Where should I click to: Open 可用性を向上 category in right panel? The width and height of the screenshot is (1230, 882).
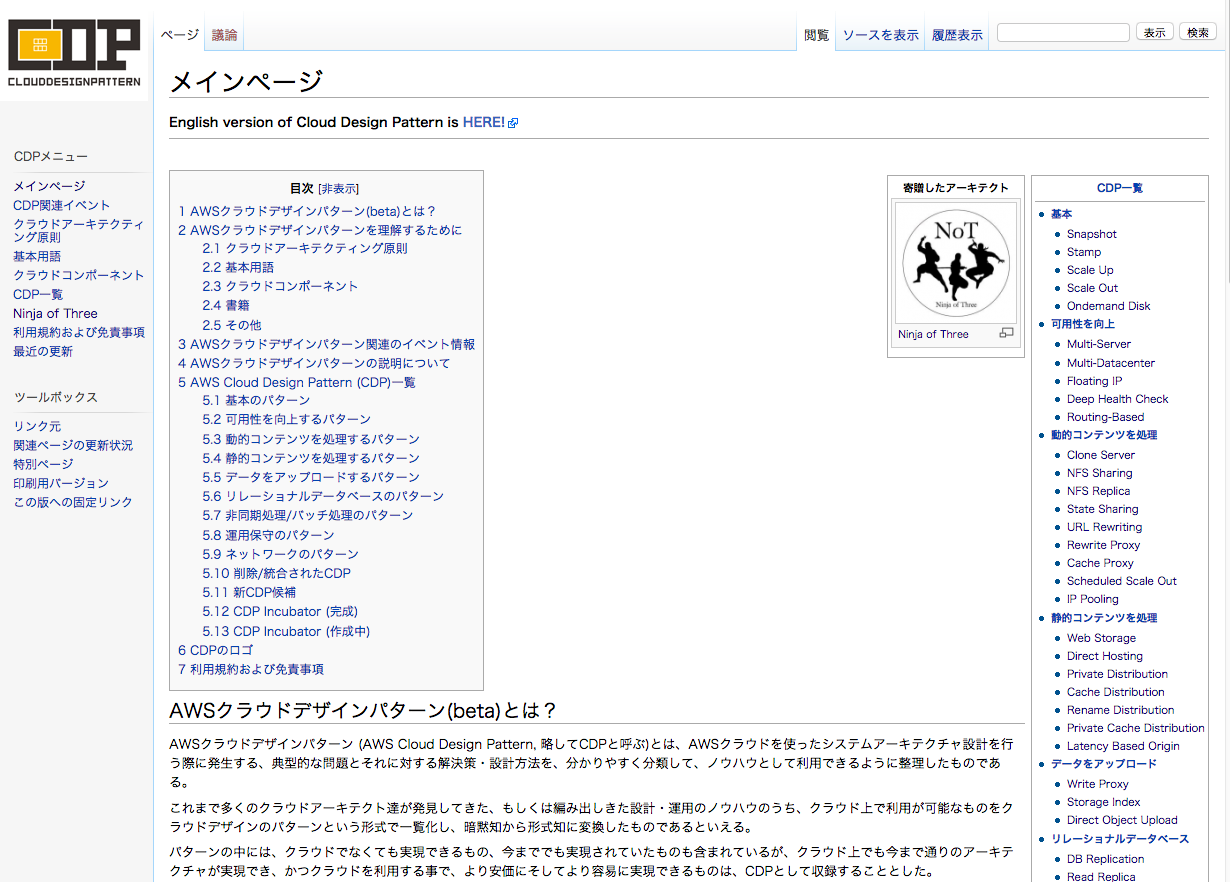click(x=1083, y=324)
